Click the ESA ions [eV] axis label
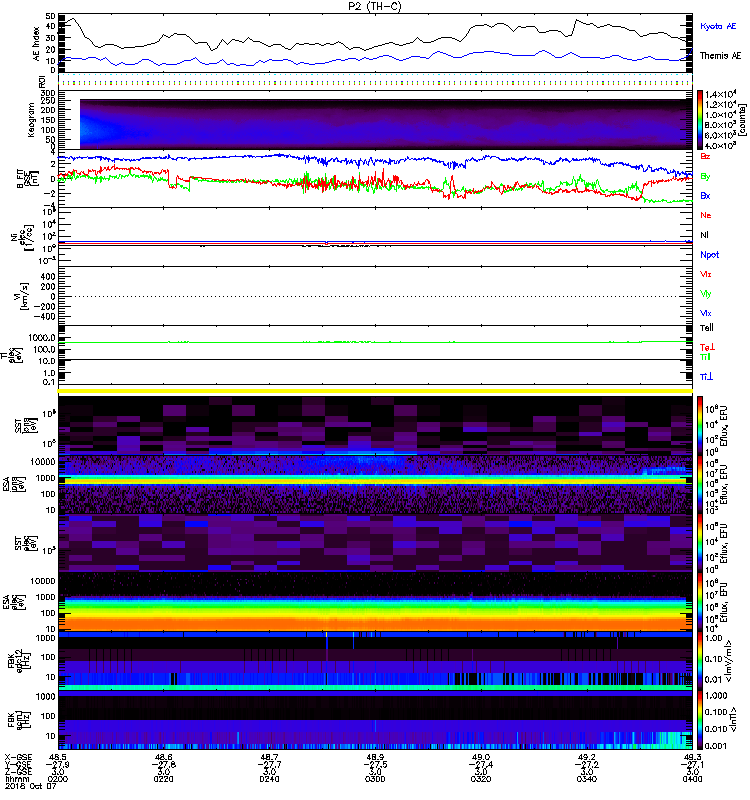This screenshot has width=750, height=800. click(15, 484)
